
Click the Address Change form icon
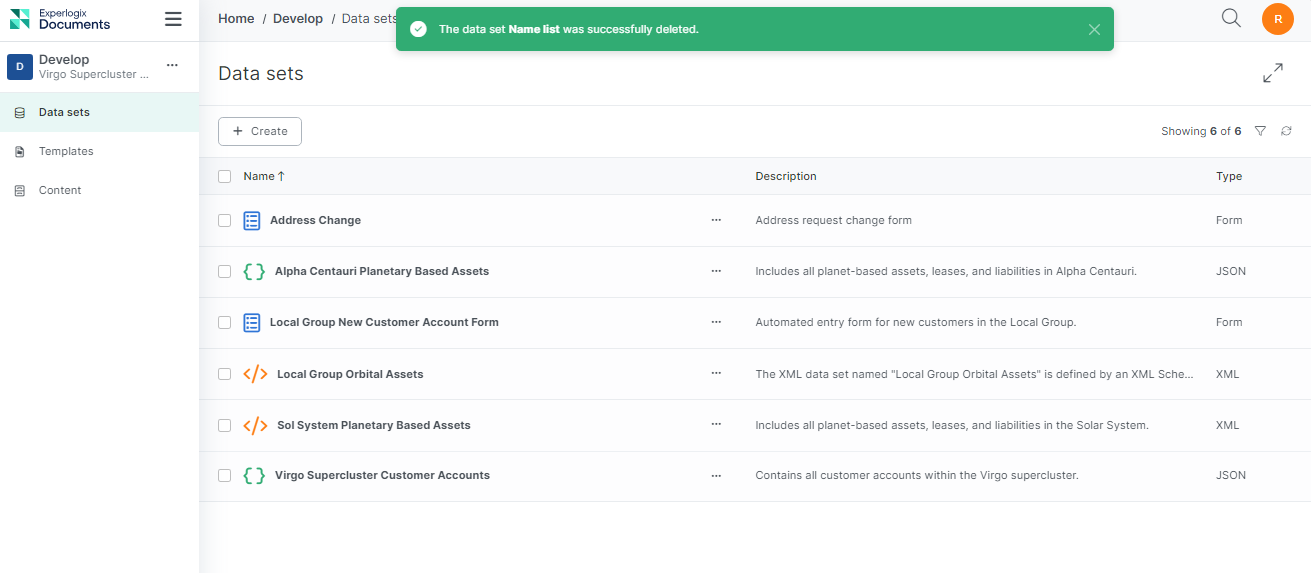[252, 220]
